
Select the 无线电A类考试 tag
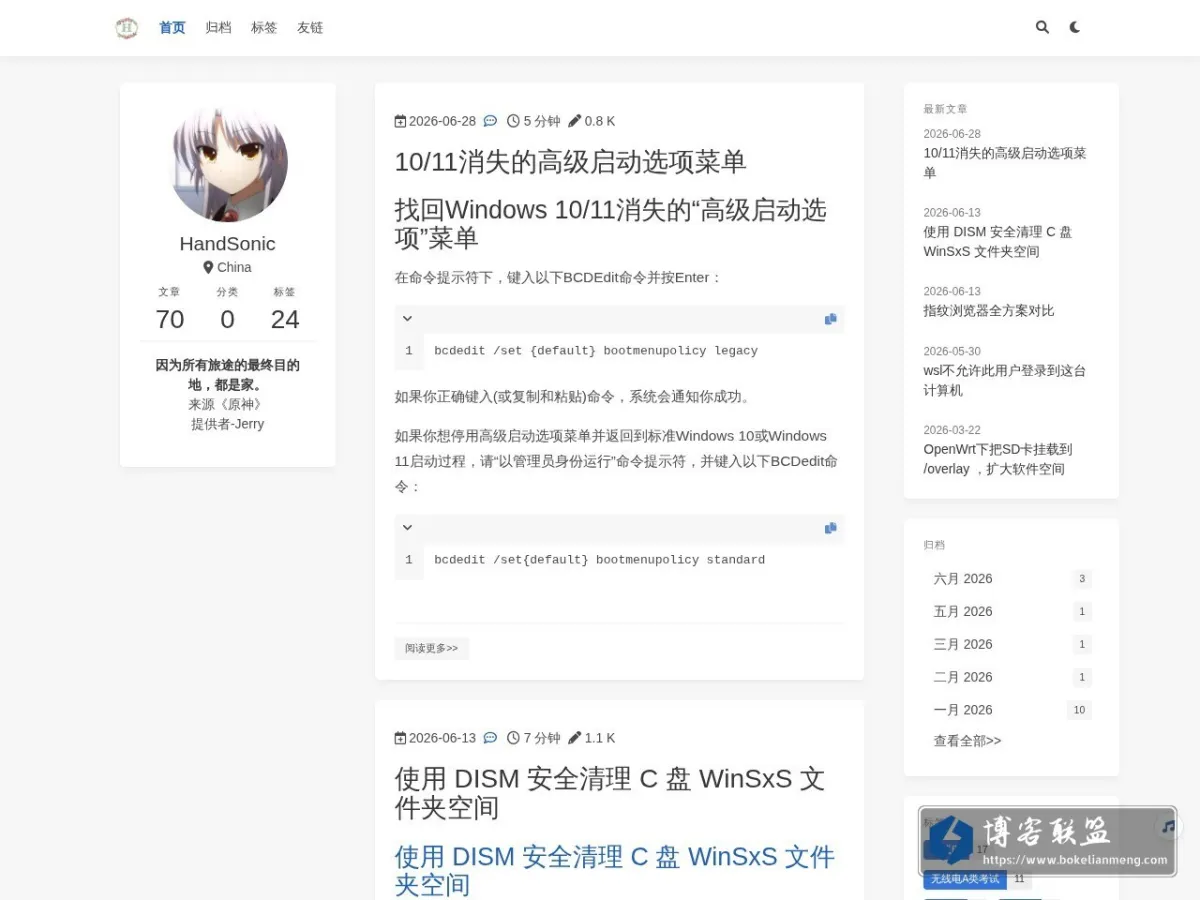pos(964,879)
